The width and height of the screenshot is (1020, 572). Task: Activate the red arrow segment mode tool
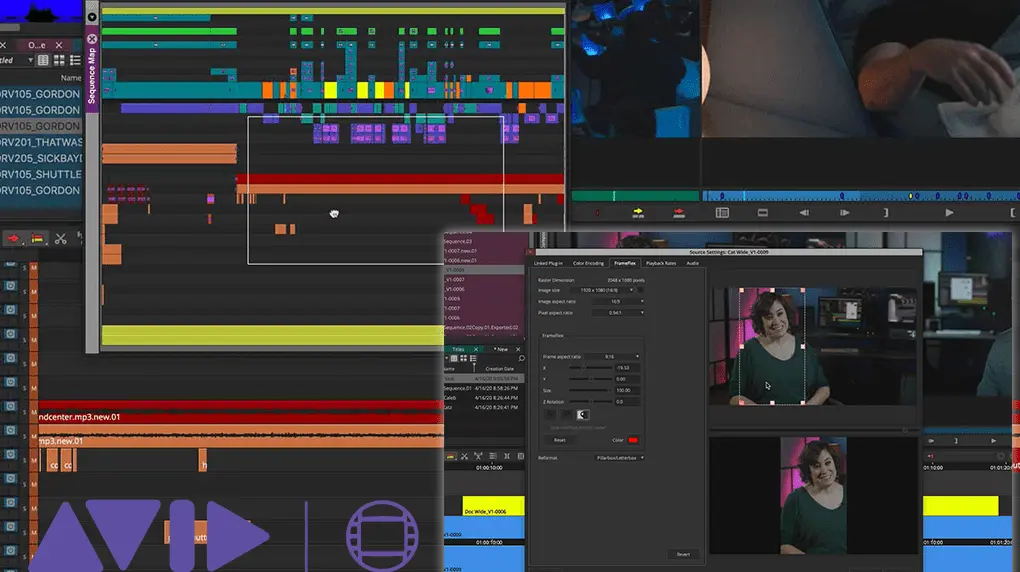pyautogui.click(x=13, y=239)
